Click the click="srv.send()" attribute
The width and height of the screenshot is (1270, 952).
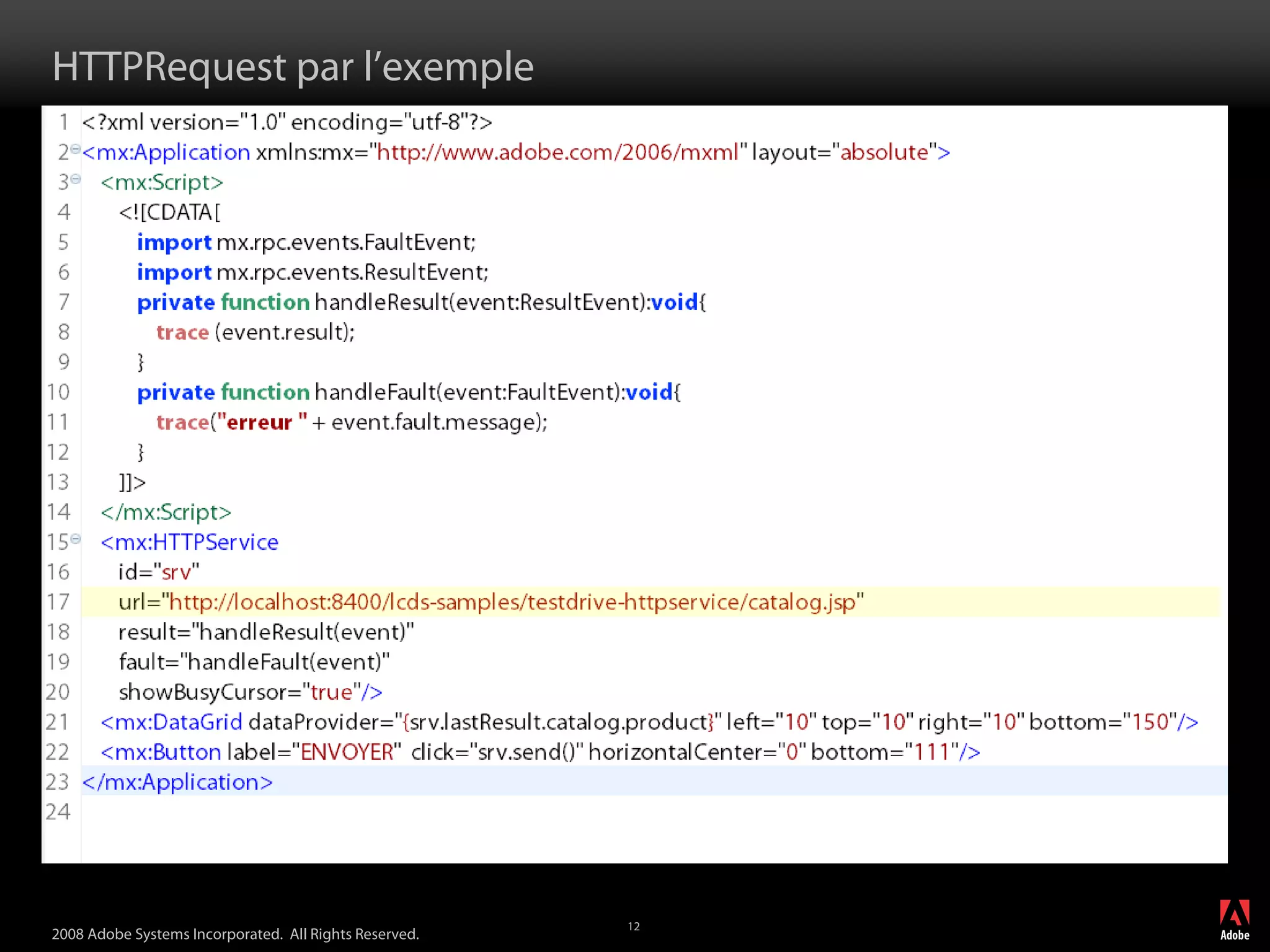coord(497,752)
